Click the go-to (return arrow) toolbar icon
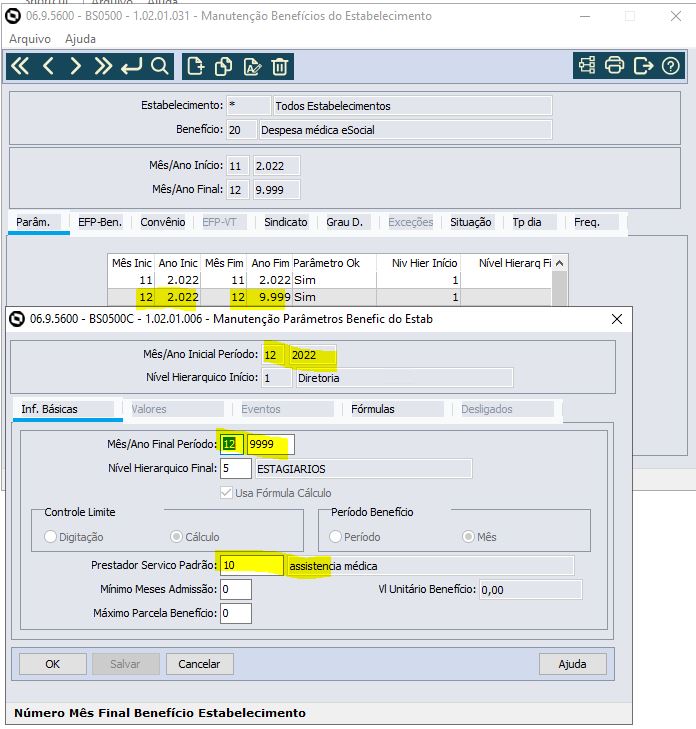Screen dimensions: 696x729 click(x=132, y=66)
